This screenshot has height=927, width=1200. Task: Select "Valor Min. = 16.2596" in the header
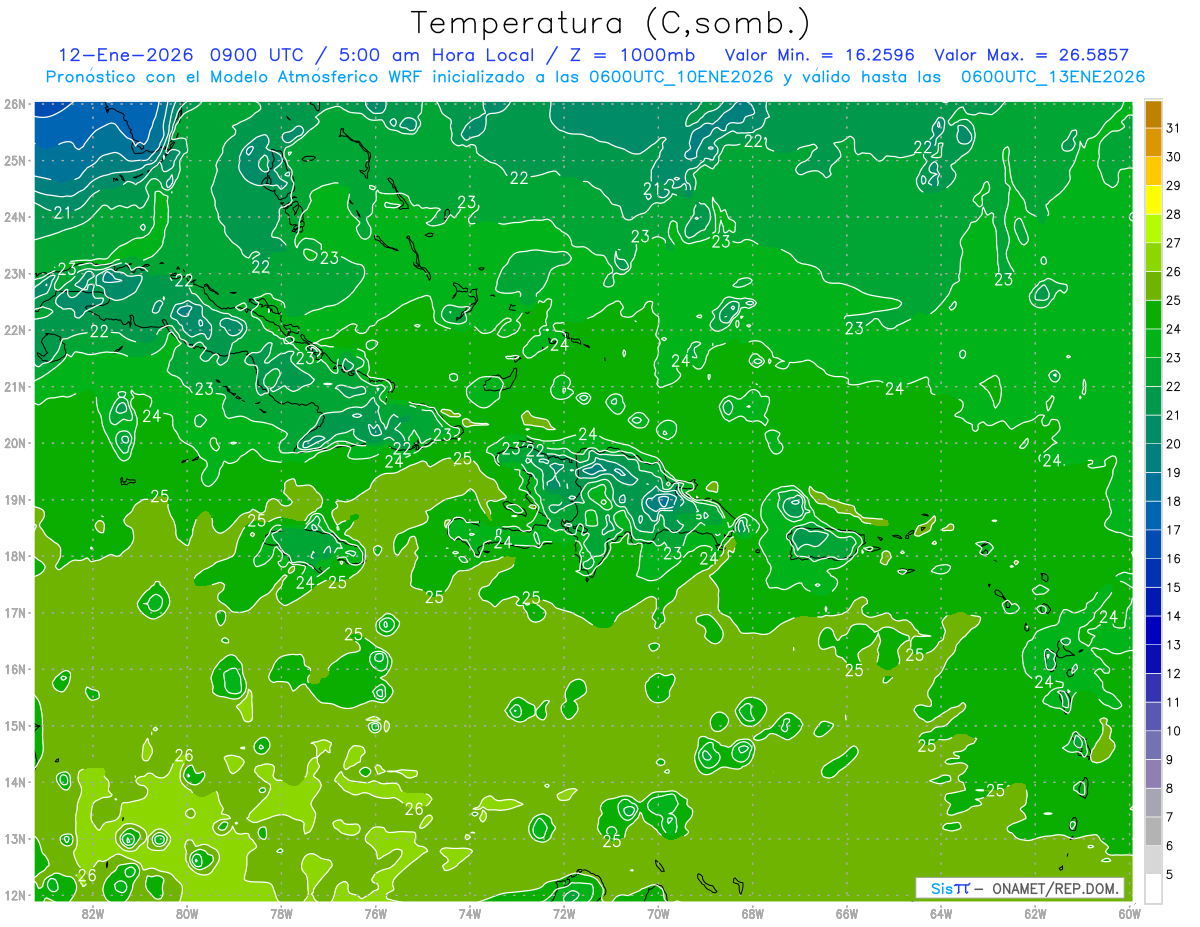click(819, 55)
